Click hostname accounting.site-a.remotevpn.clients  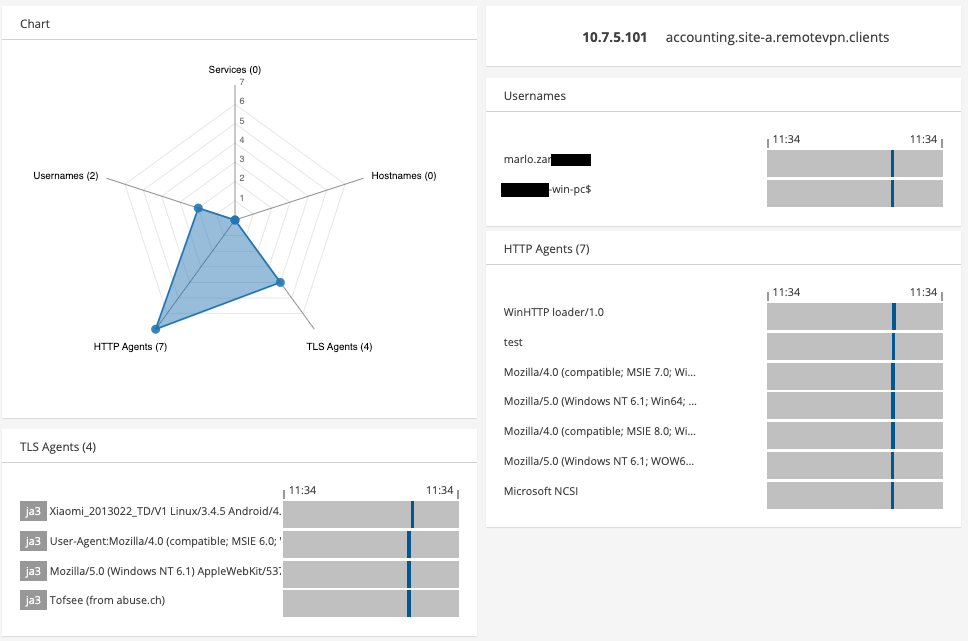tap(777, 37)
